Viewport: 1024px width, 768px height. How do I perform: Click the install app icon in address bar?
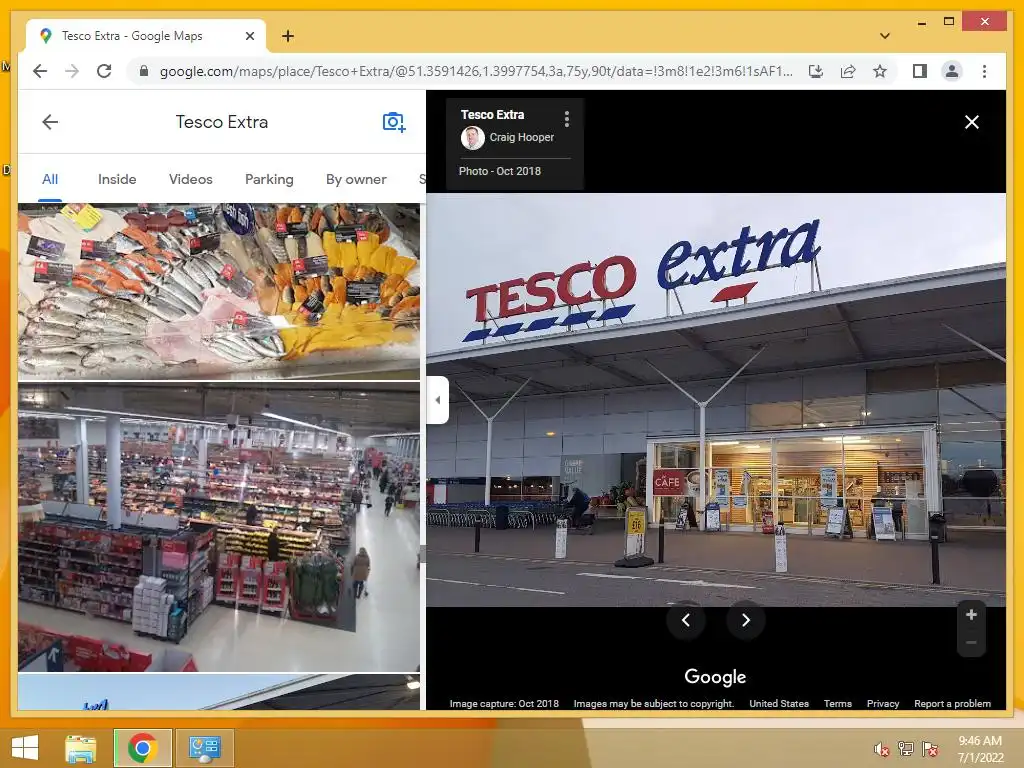click(816, 71)
